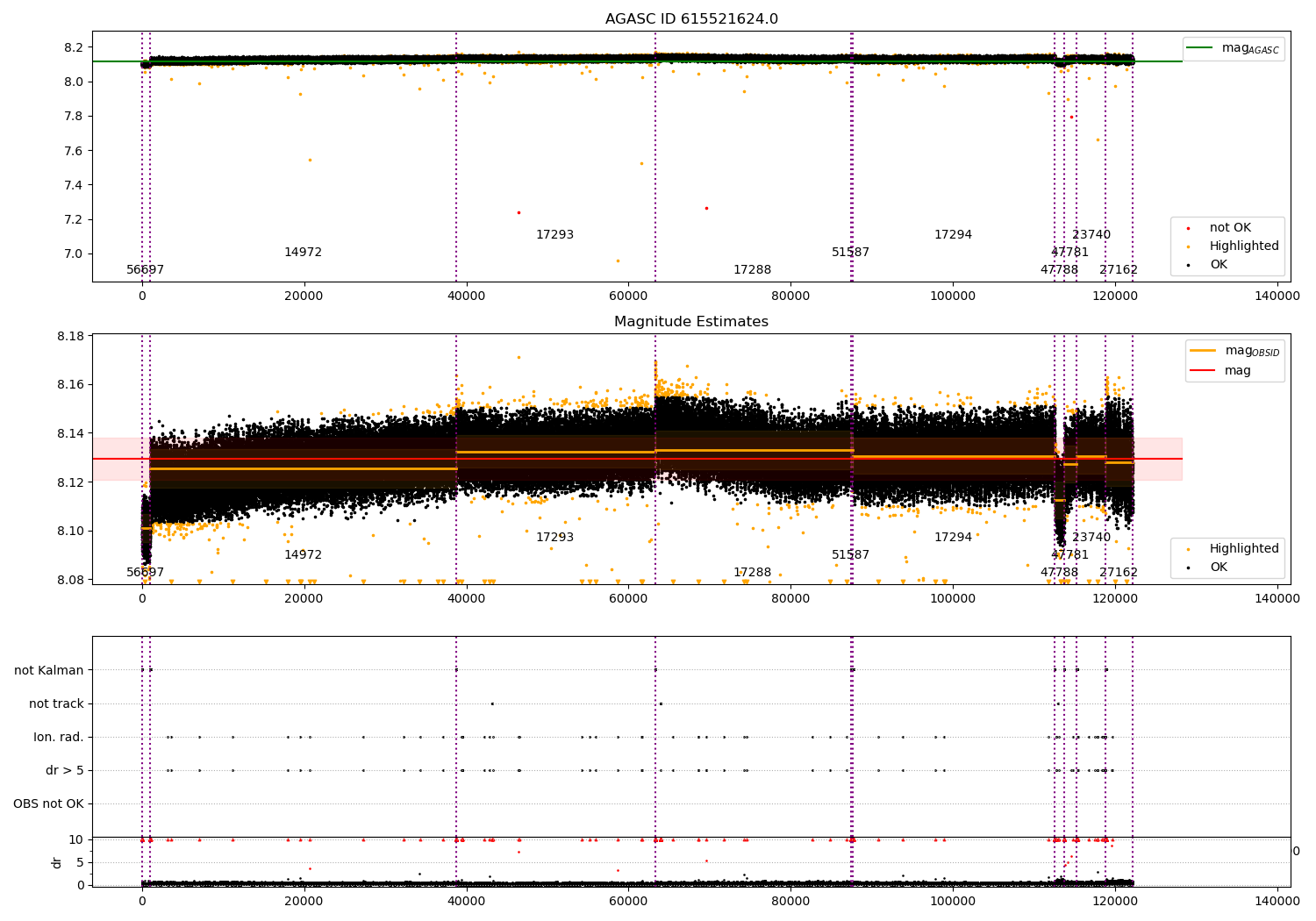
Task: Click 'Highlighted' in top plot legend
Action: pos(1234,246)
